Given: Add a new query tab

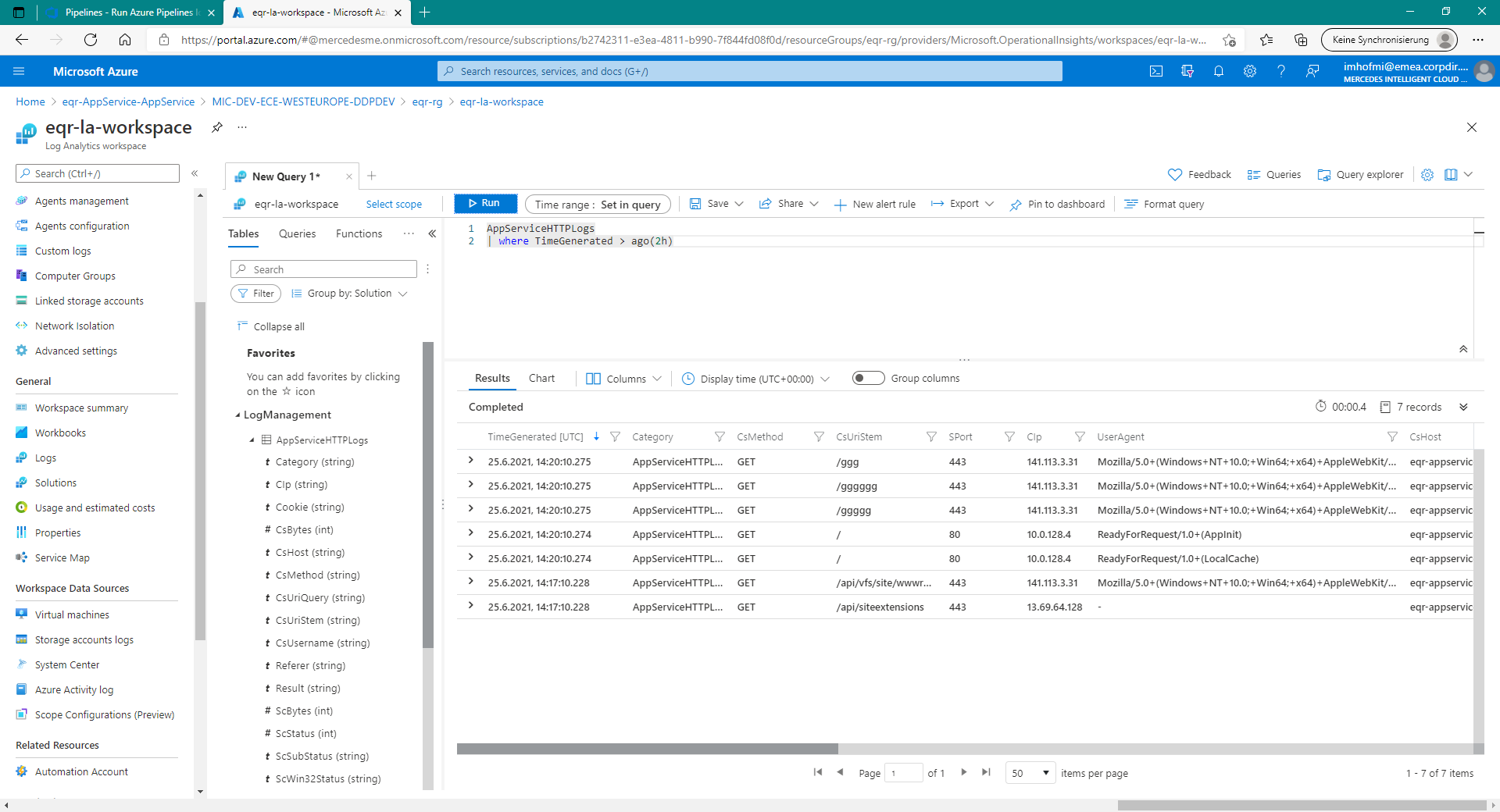Looking at the screenshot, I should (372, 176).
